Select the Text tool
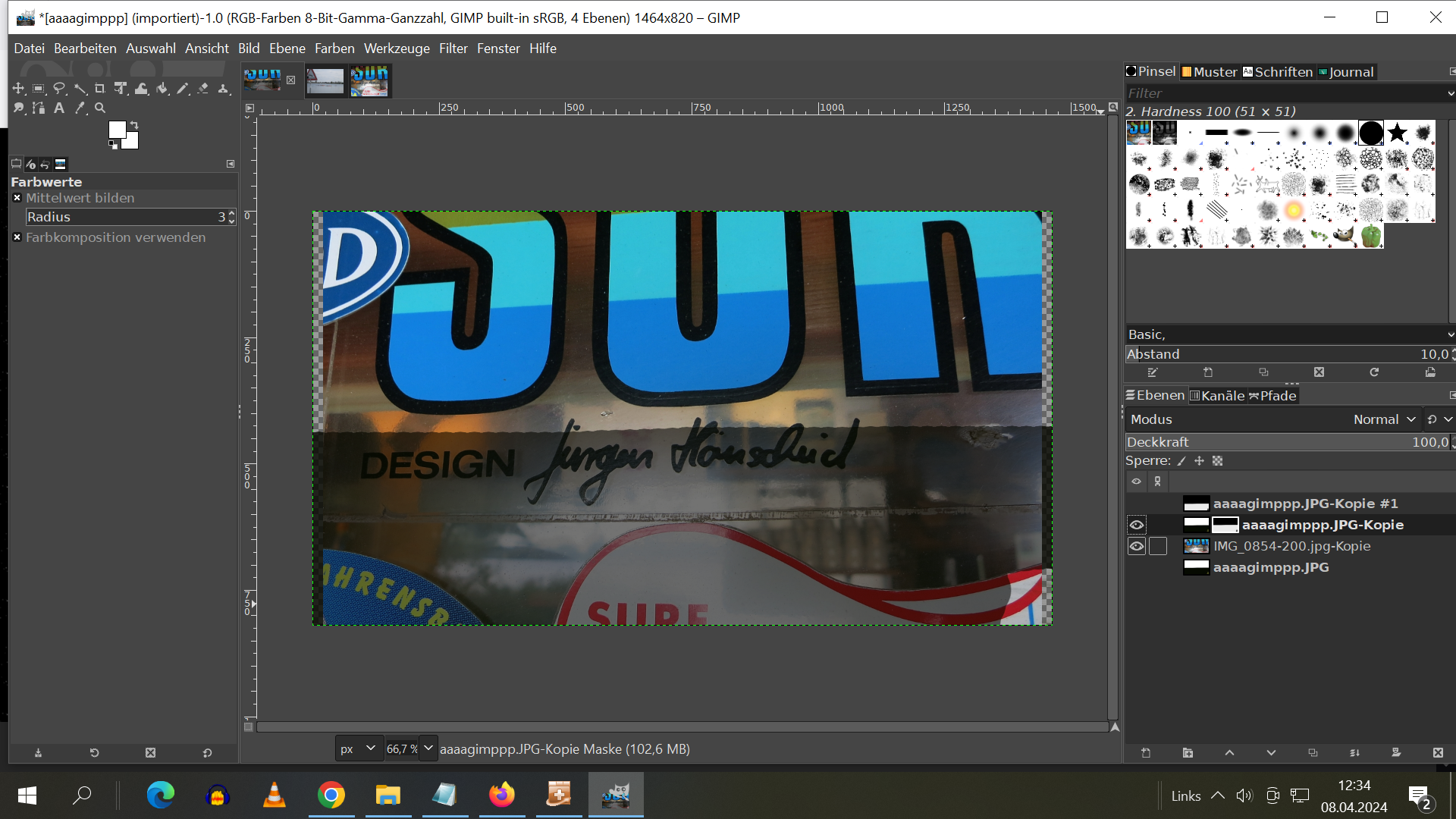This screenshot has height=819, width=1456. click(59, 108)
